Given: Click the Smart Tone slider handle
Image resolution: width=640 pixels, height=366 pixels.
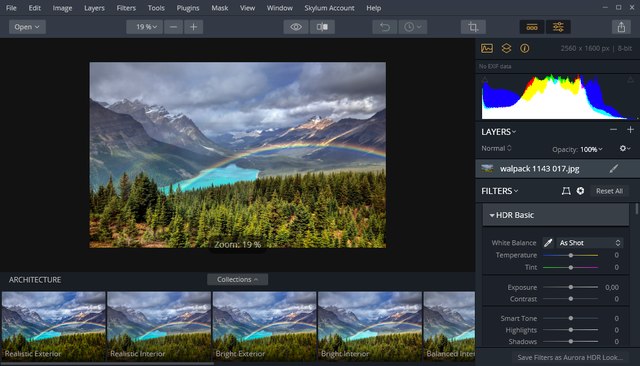Looking at the screenshot, I should [571, 318].
